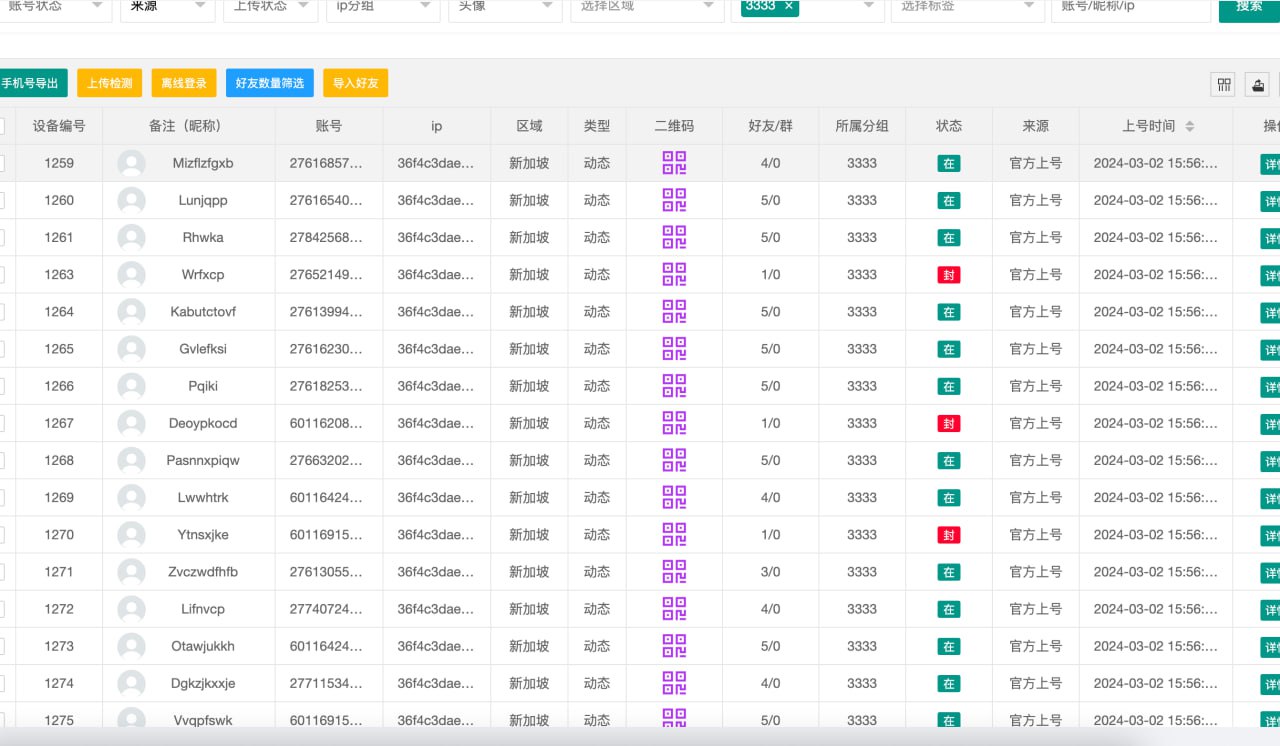Click the 好友/群 column header
The image size is (1280, 746).
click(770, 126)
